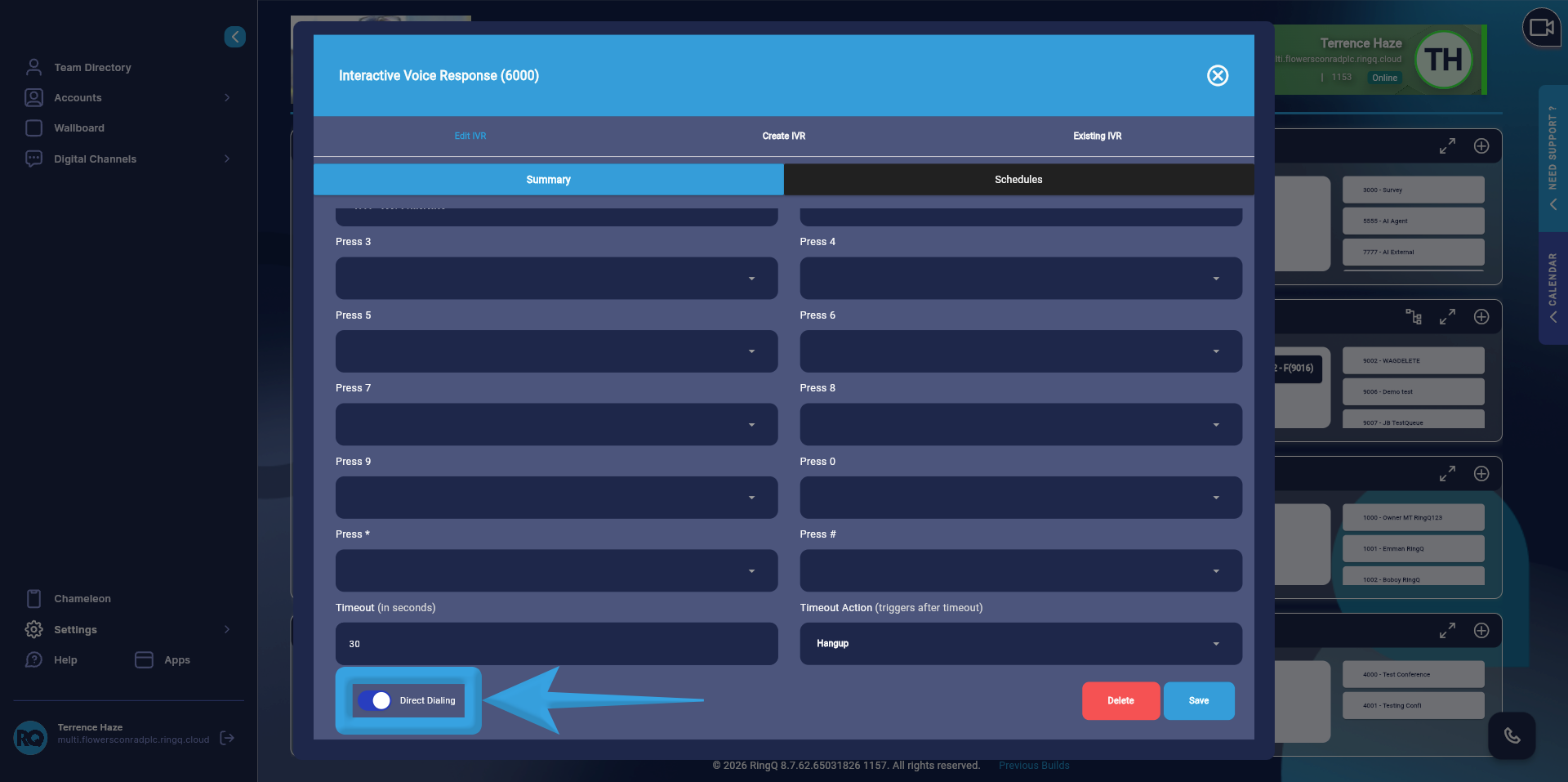The width and height of the screenshot is (1568, 782).
Task: Click the phone handset icon bottom right
Action: tap(1512, 735)
